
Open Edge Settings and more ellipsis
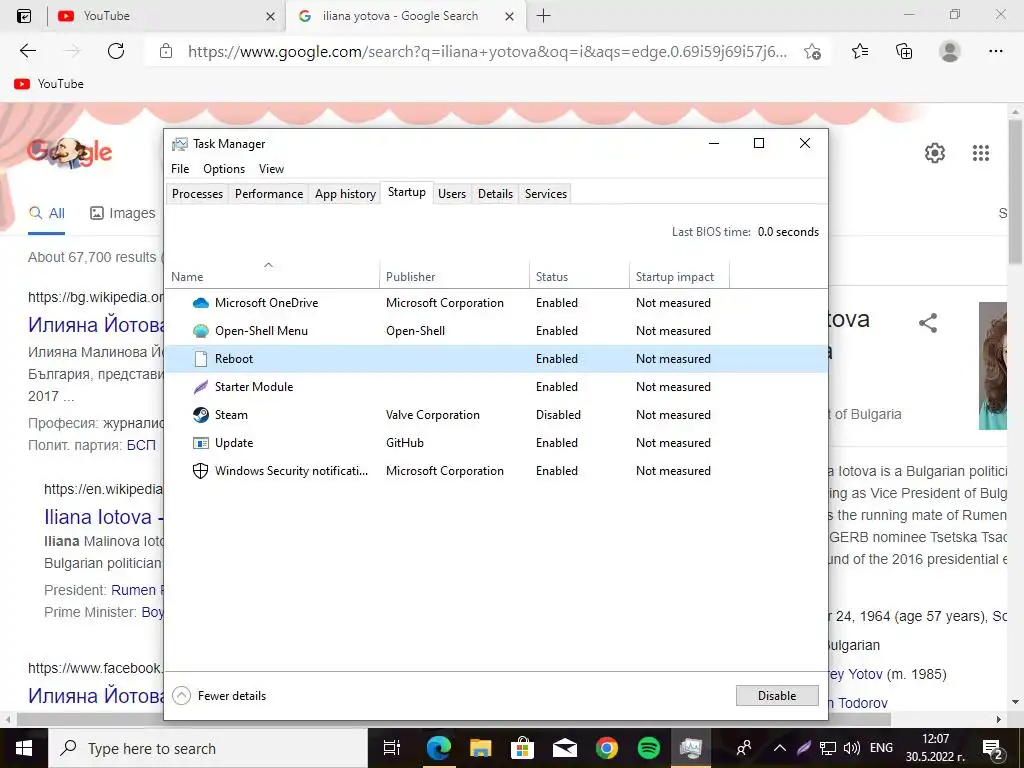(995, 51)
